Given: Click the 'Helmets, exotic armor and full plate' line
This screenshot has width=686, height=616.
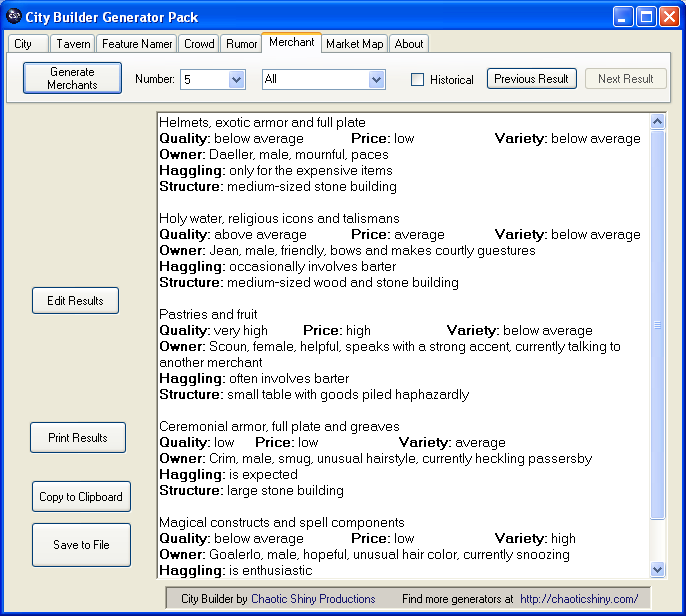Looking at the screenshot, I should 262,122.
